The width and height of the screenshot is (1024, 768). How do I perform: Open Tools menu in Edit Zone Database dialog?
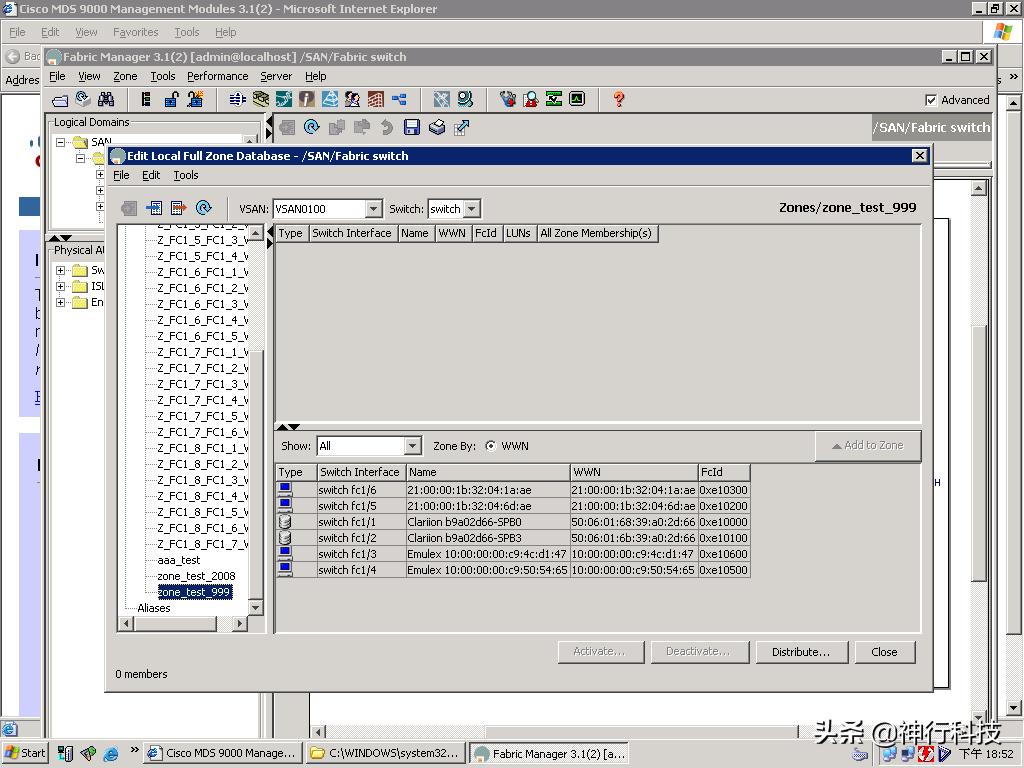186,175
